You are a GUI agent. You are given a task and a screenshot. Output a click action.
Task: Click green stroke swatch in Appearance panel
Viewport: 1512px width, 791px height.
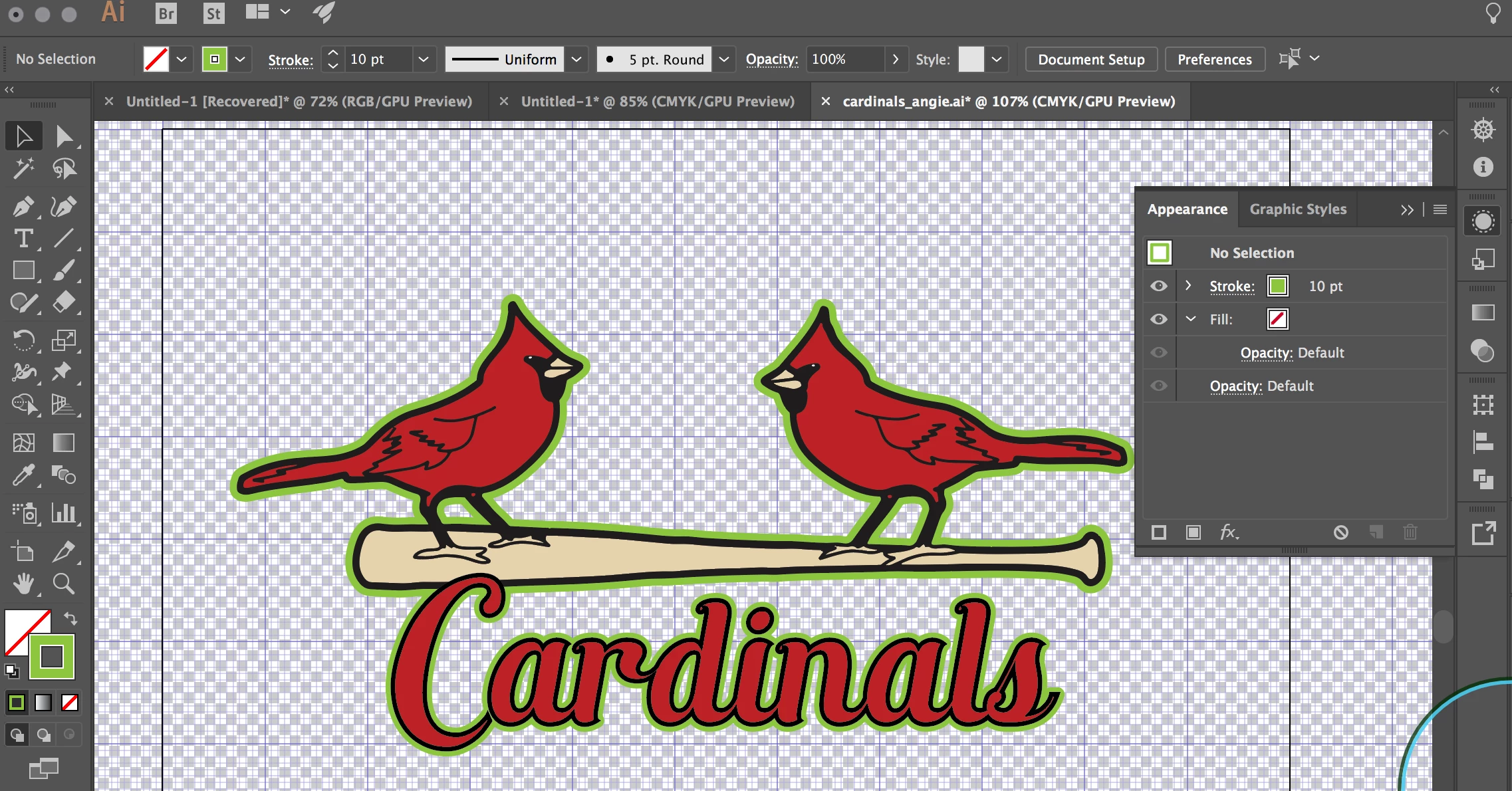pyautogui.click(x=1277, y=286)
